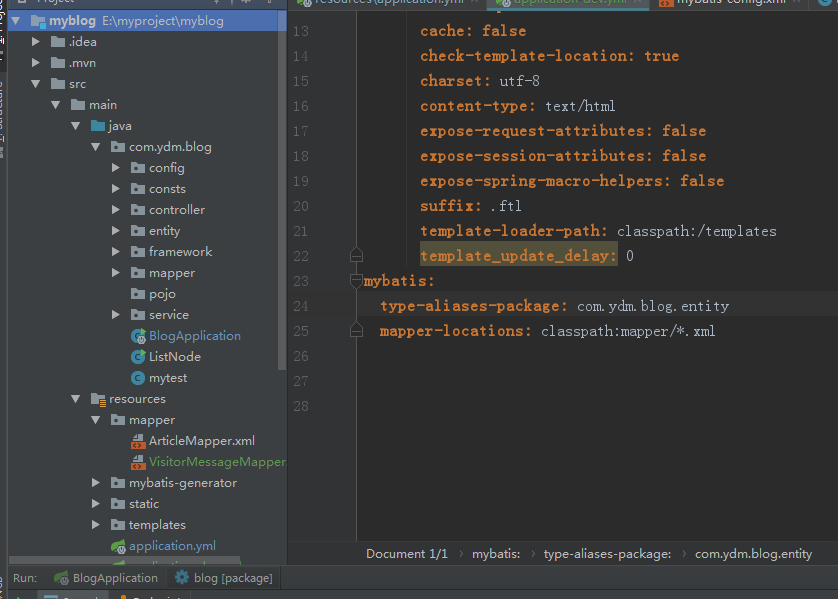838x599 pixels.
Task: Click the pojo package icon
Action: 138,294
